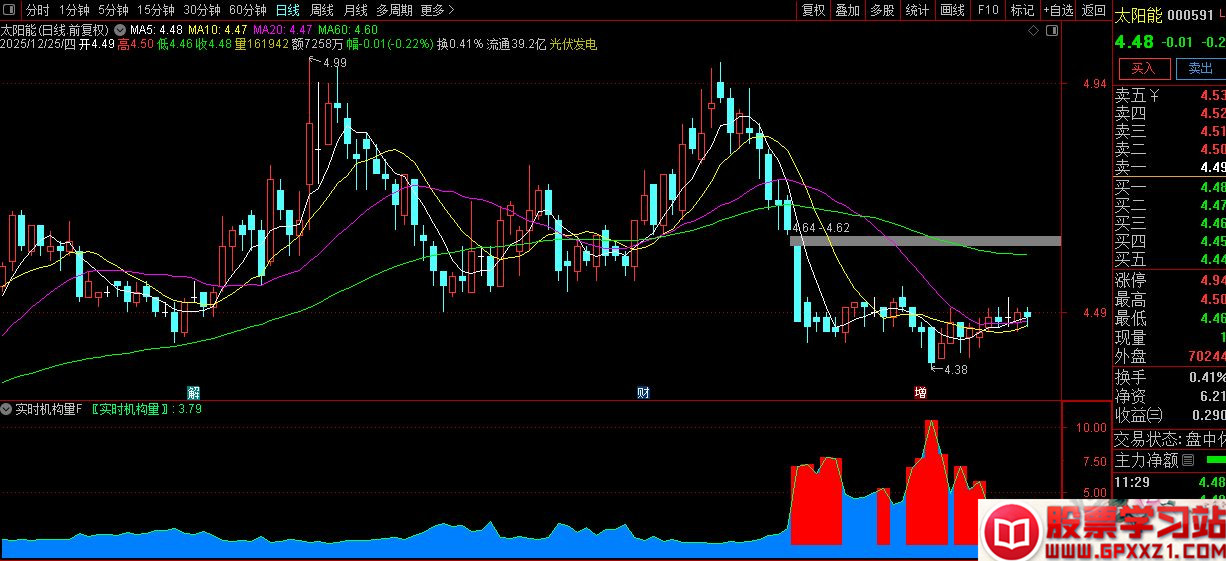Add stock via +自选 button
This screenshot has height=561, width=1226.
click(x=1058, y=10)
